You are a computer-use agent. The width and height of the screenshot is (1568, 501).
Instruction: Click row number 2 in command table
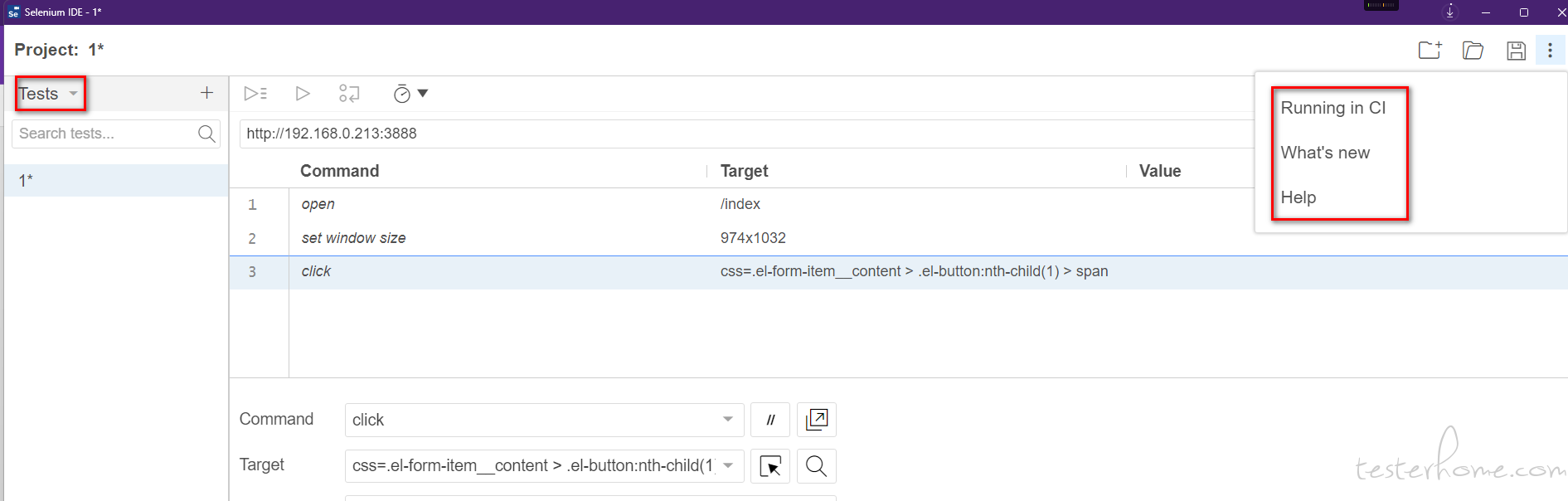(253, 239)
